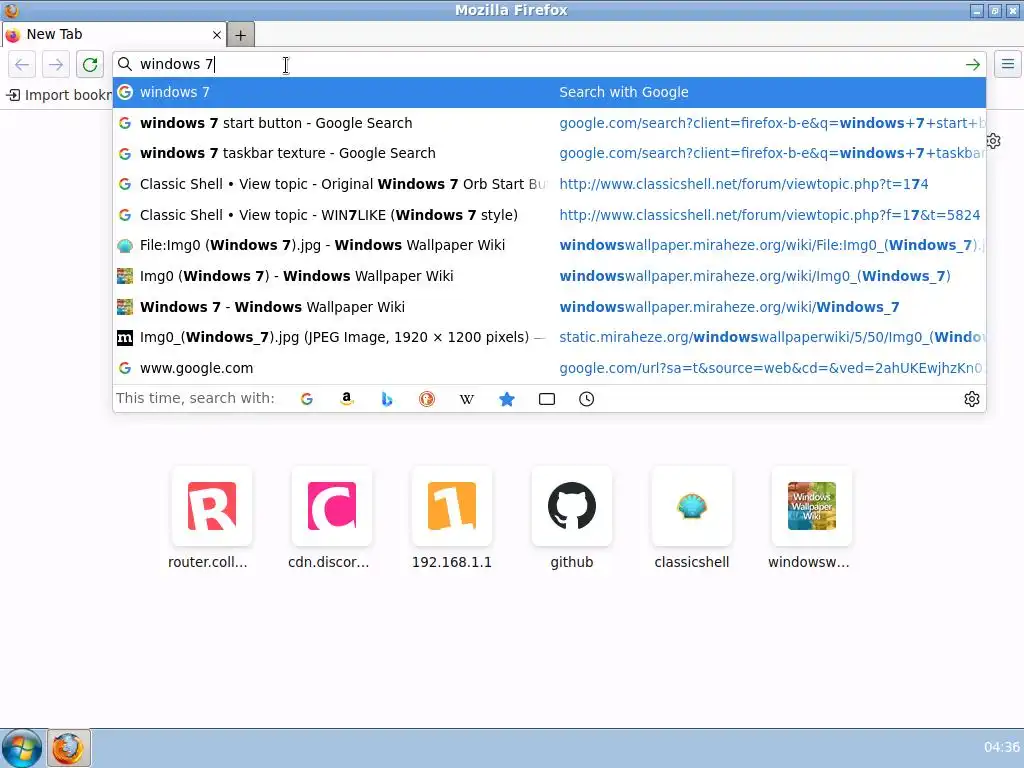Search bookmarks using the star icon
The width and height of the screenshot is (1024, 768).
click(x=507, y=399)
